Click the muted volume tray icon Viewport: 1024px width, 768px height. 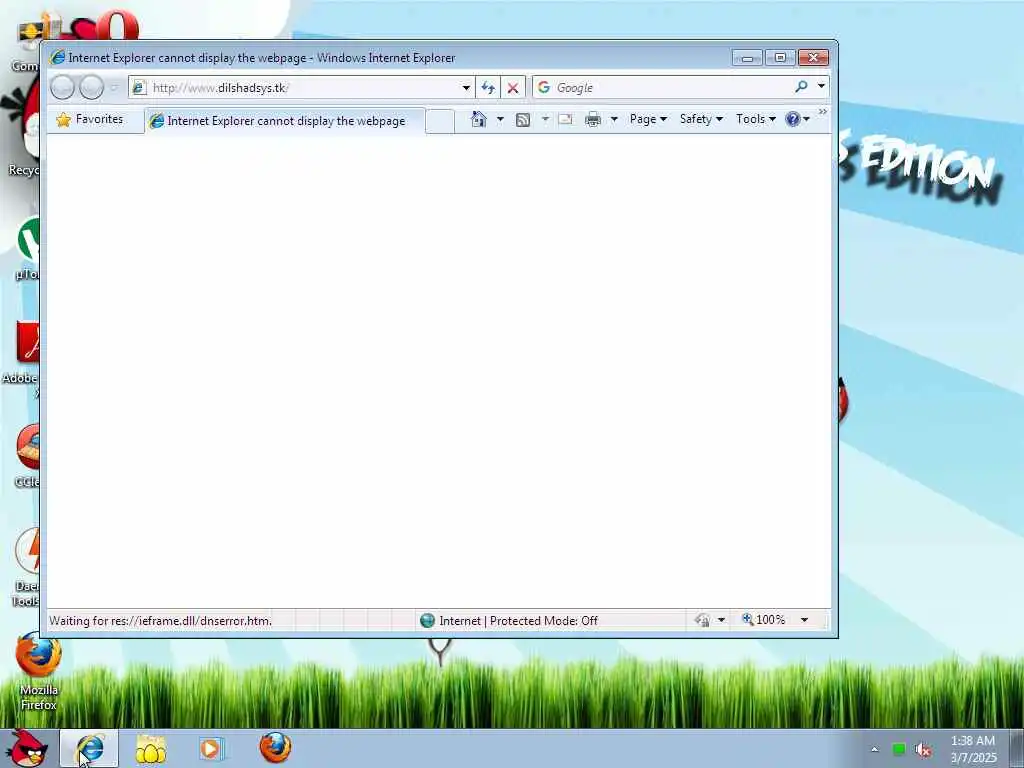tap(923, 750)
